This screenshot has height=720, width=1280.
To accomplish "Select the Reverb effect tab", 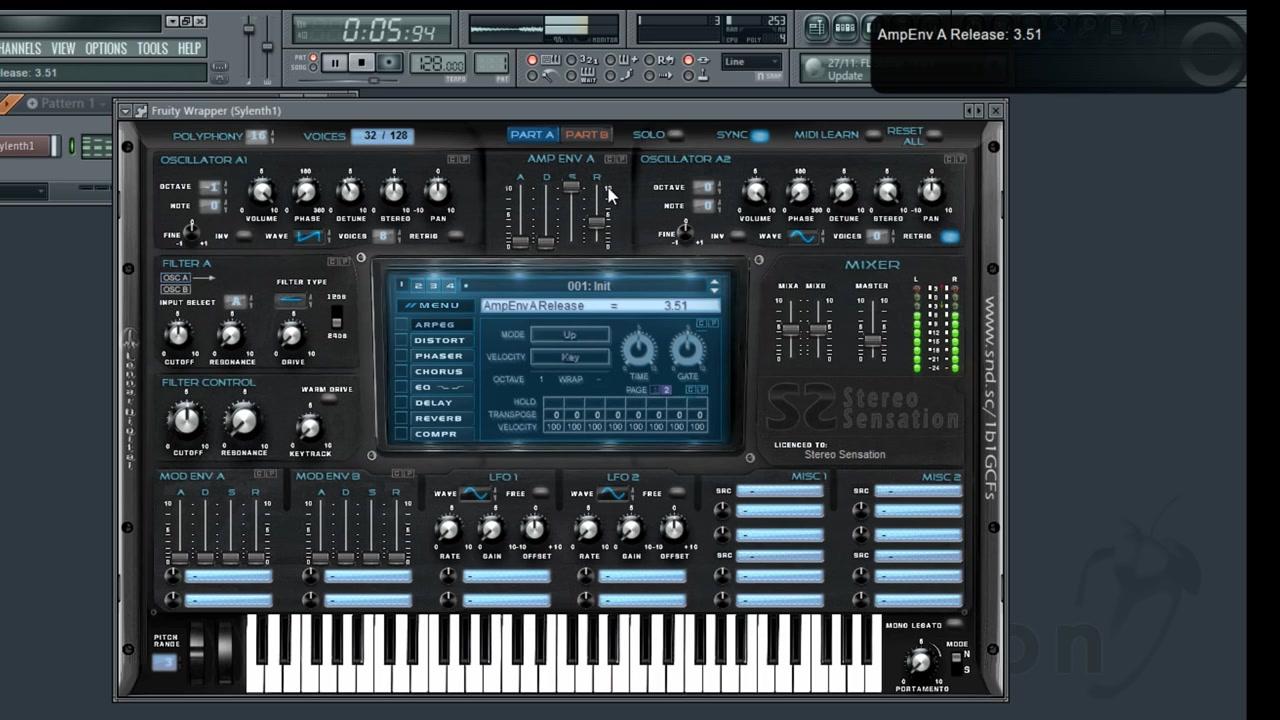I will (439, 419).
